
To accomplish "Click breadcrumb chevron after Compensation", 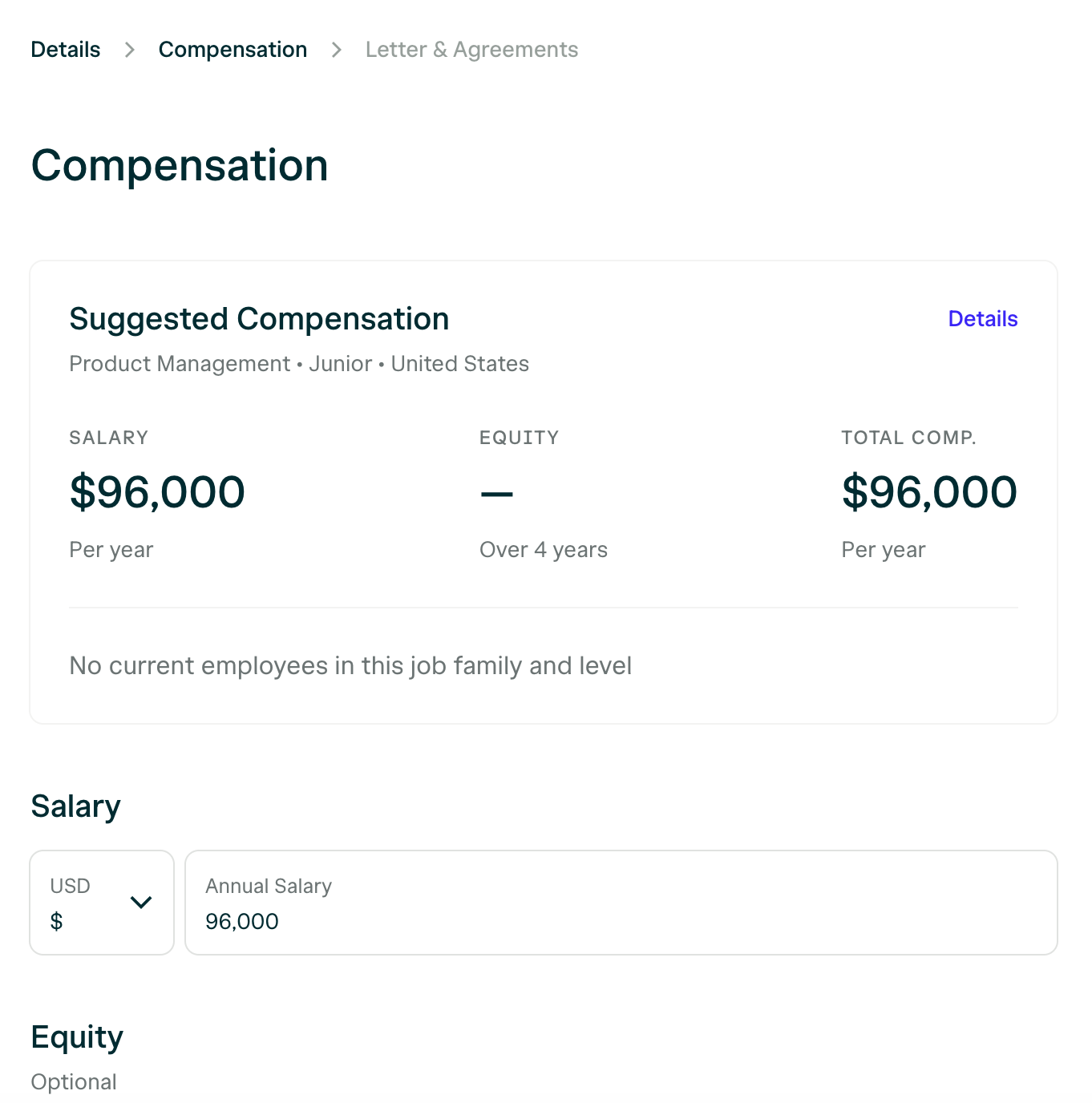I will pos(337,51).
